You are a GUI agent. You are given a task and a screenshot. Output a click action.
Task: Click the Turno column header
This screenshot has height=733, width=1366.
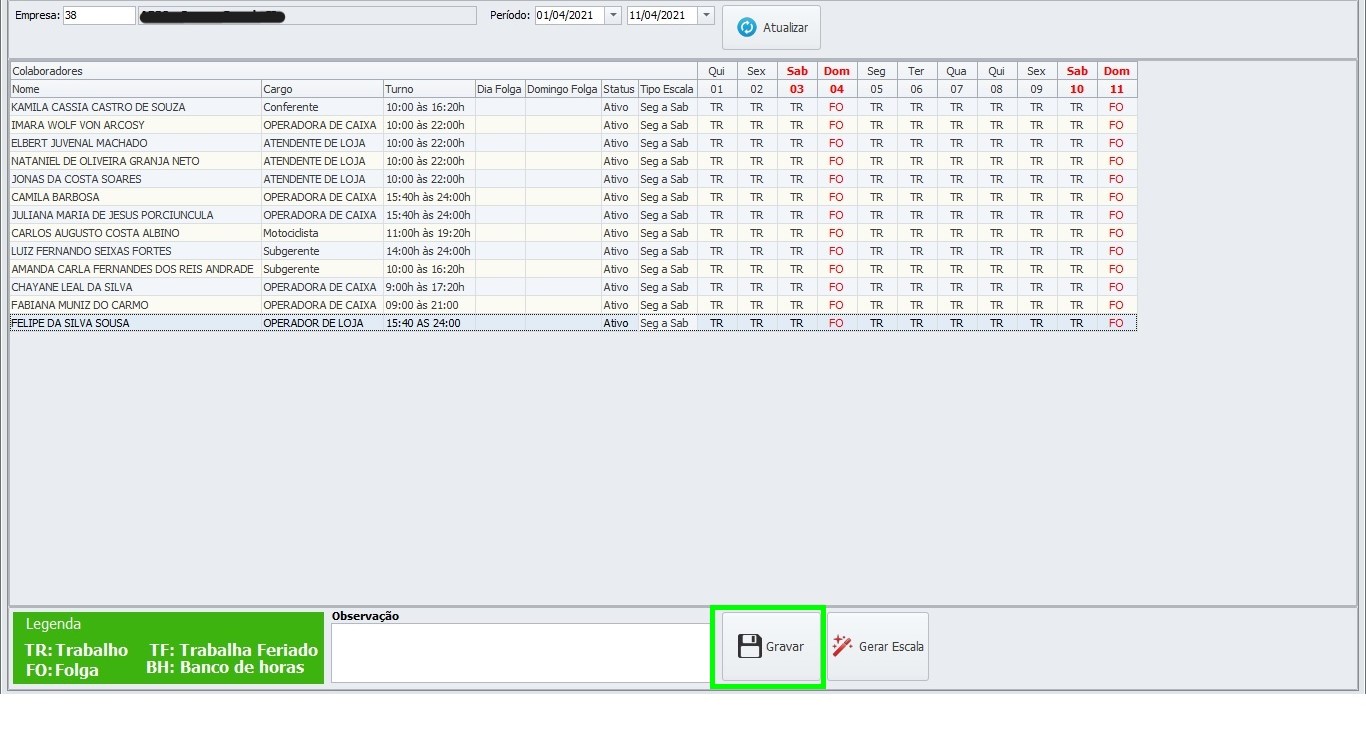[428, 89]
